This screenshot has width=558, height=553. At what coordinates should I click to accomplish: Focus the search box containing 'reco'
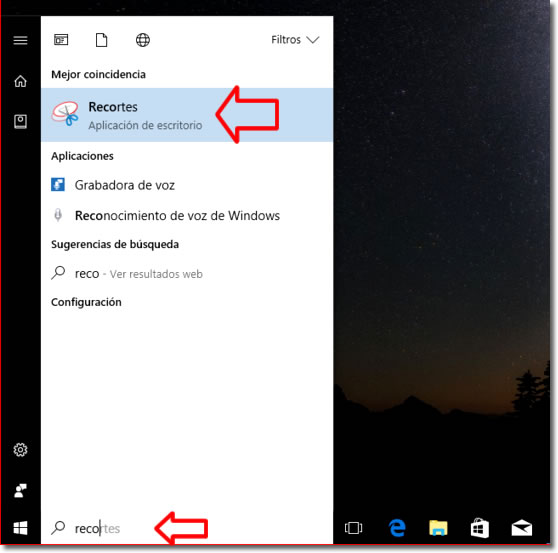click(x=187, y=528)
